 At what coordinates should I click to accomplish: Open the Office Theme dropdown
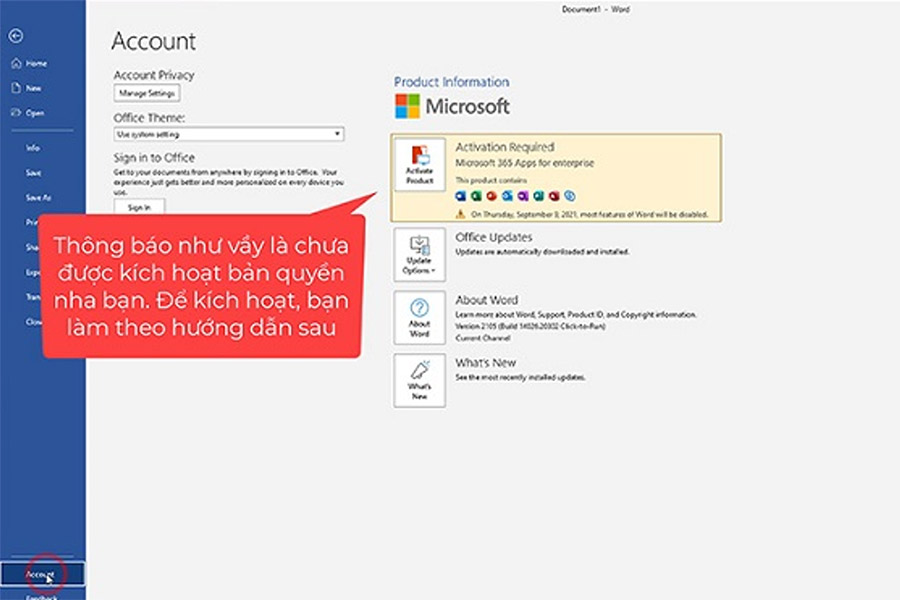pos(229,133)
